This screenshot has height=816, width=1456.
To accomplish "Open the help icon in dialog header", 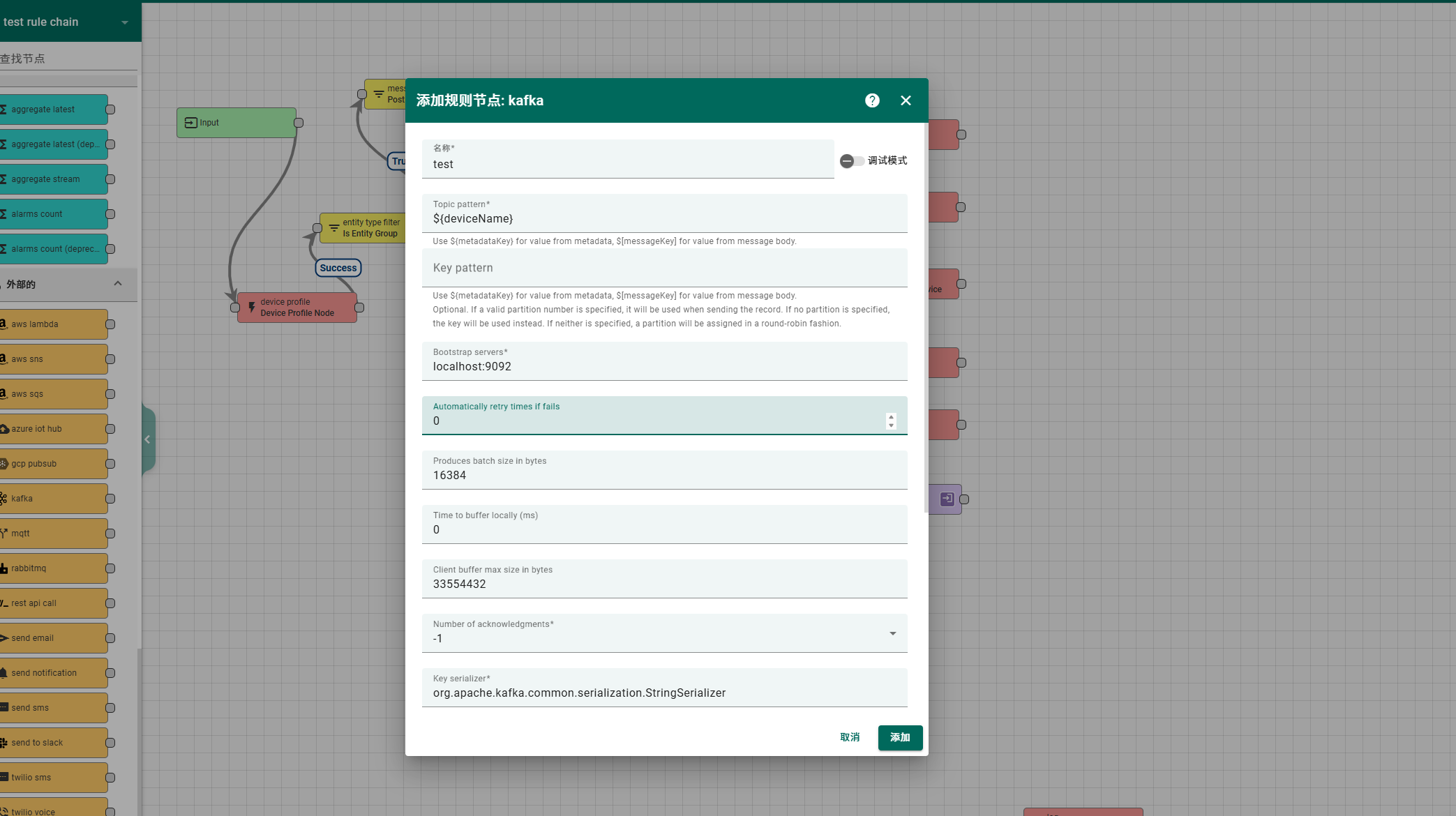I will click(x=872, y=100).
